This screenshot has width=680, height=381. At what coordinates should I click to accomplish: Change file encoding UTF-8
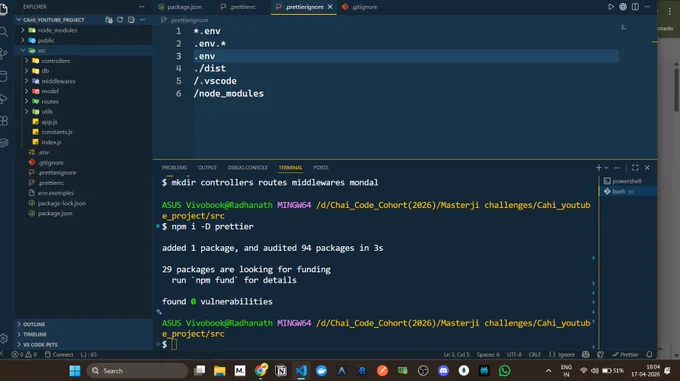pyautogui.click(x=514, y=355)
